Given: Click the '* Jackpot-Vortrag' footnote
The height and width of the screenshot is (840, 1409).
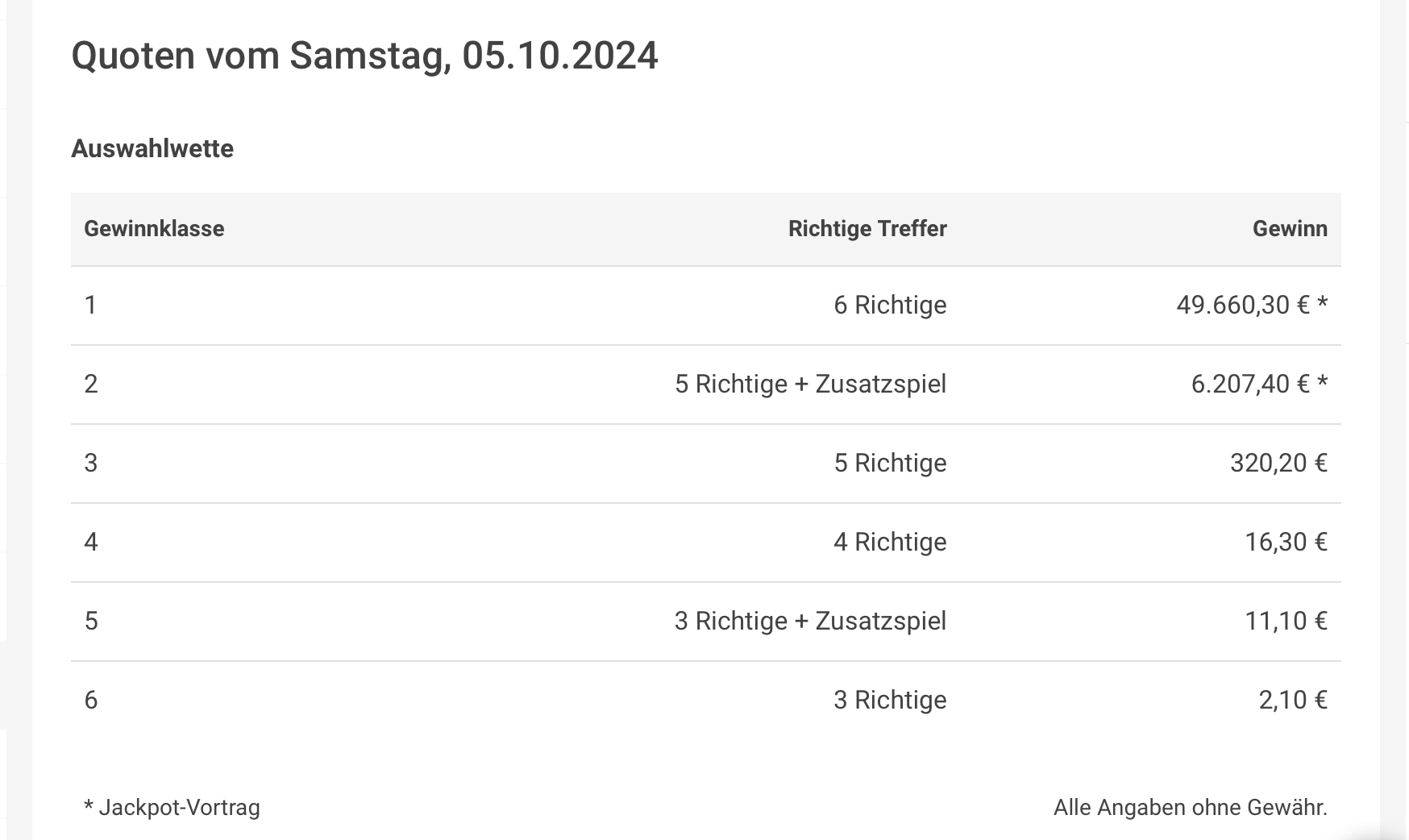Looking at the screenshot, I should [172, 808].
